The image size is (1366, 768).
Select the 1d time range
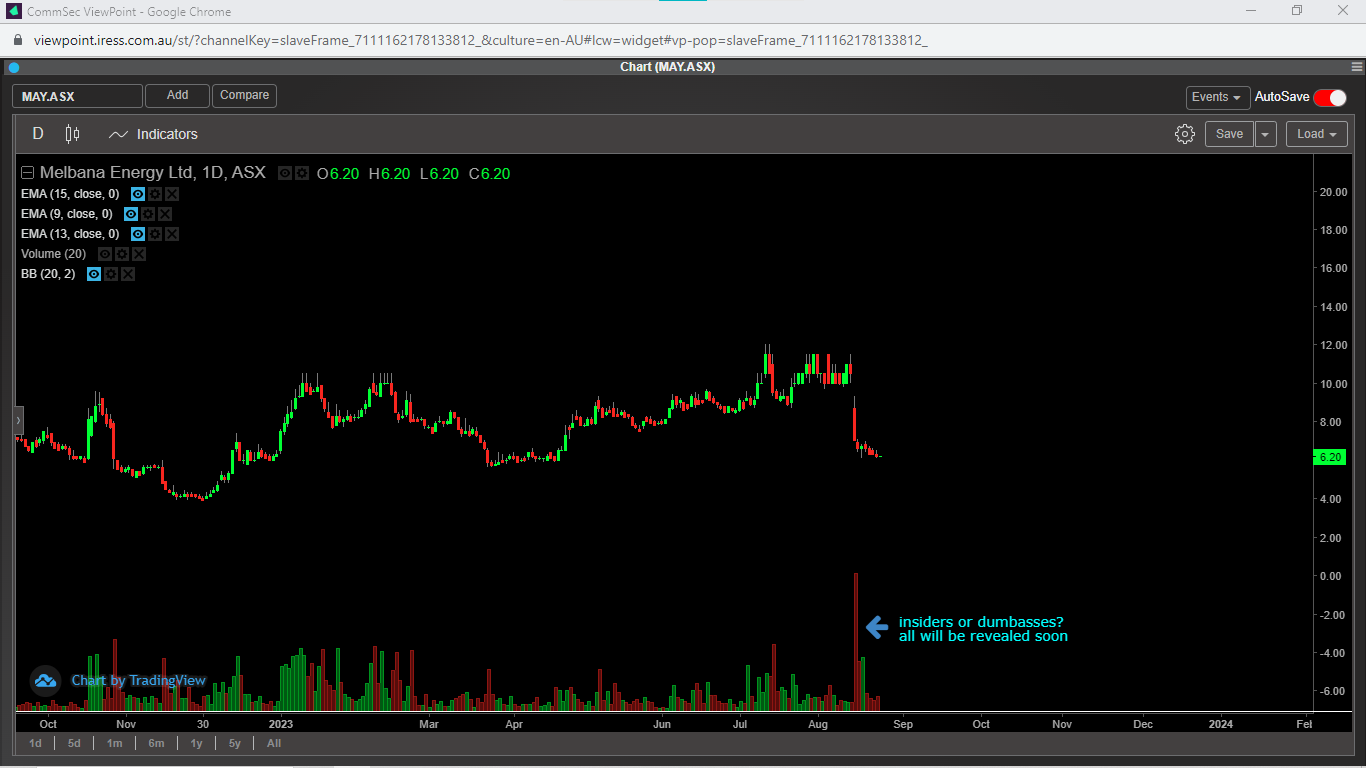point(35,743)
